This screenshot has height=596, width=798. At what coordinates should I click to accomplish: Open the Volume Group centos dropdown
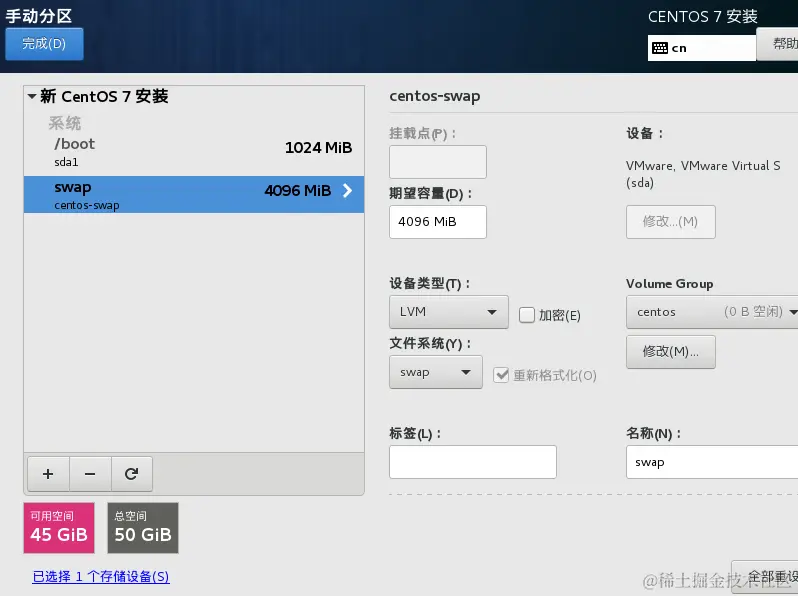[712, 311]
